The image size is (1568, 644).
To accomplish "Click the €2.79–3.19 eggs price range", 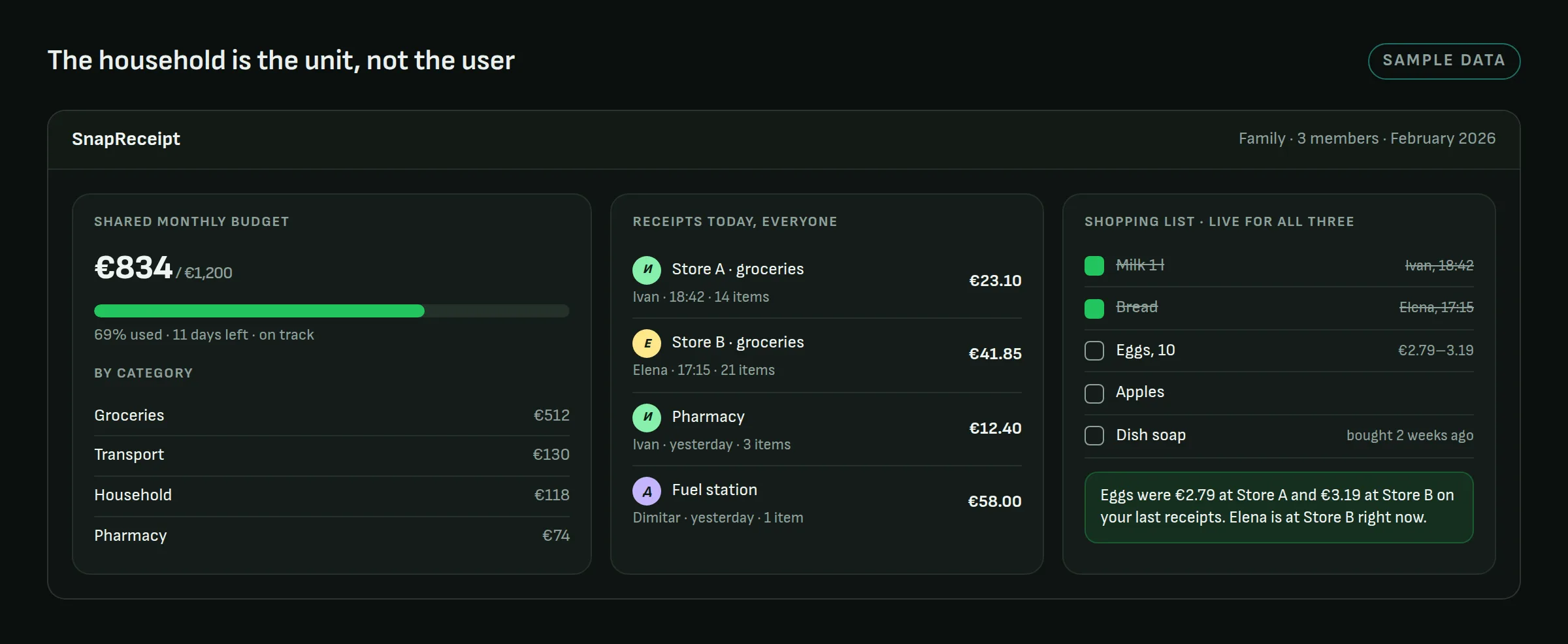I will coord(1435,351).
